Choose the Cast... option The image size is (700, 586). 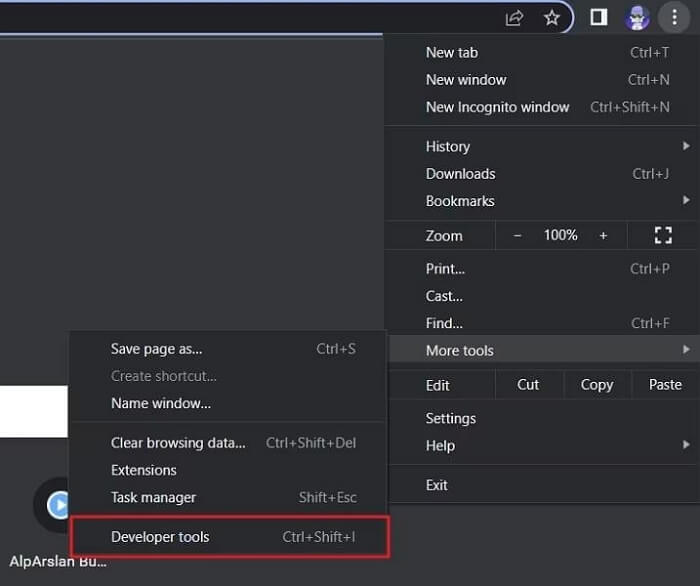coord(542,296)
